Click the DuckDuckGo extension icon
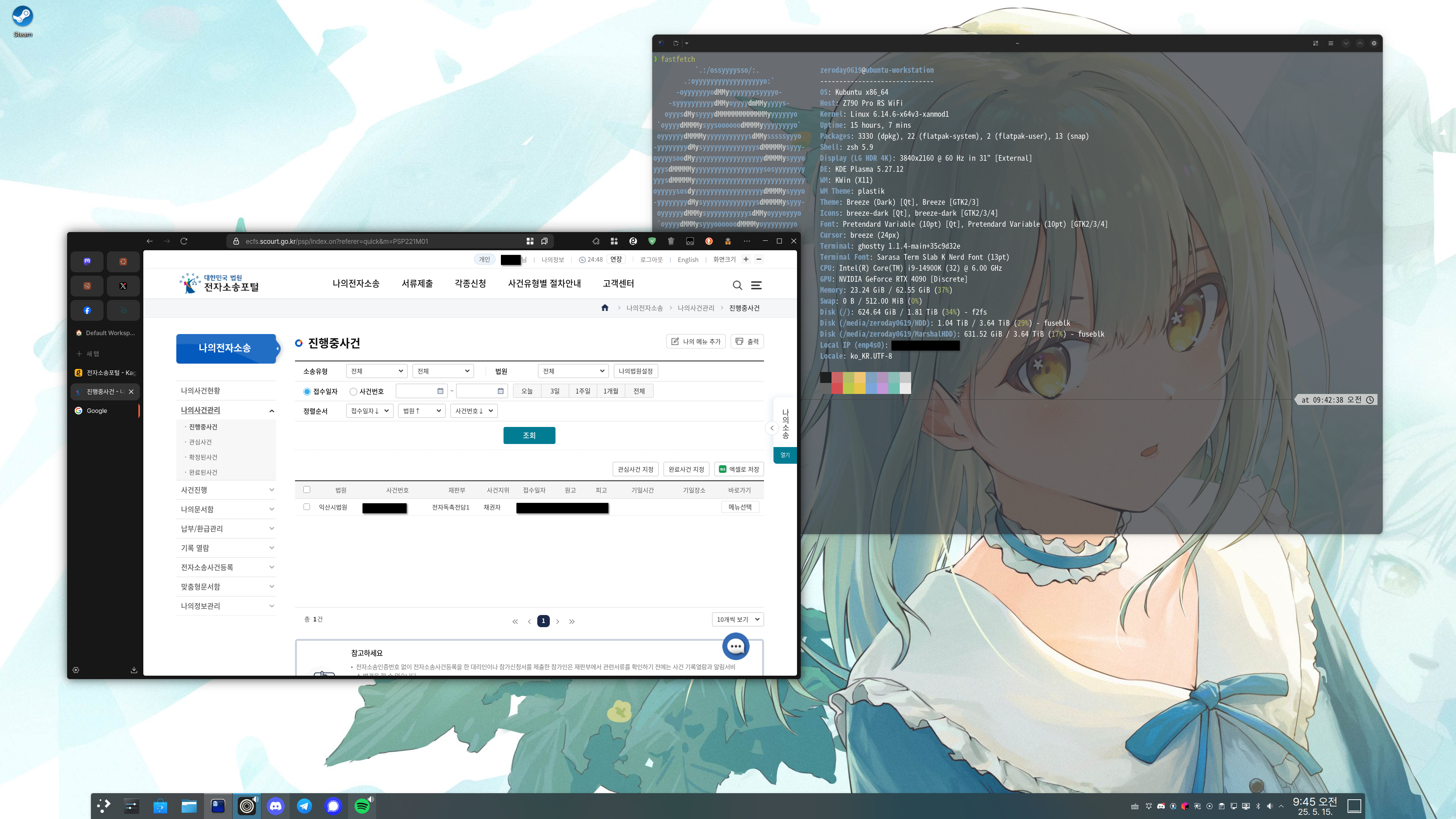Screen dimensions: 1456x819 pos(709,242)
